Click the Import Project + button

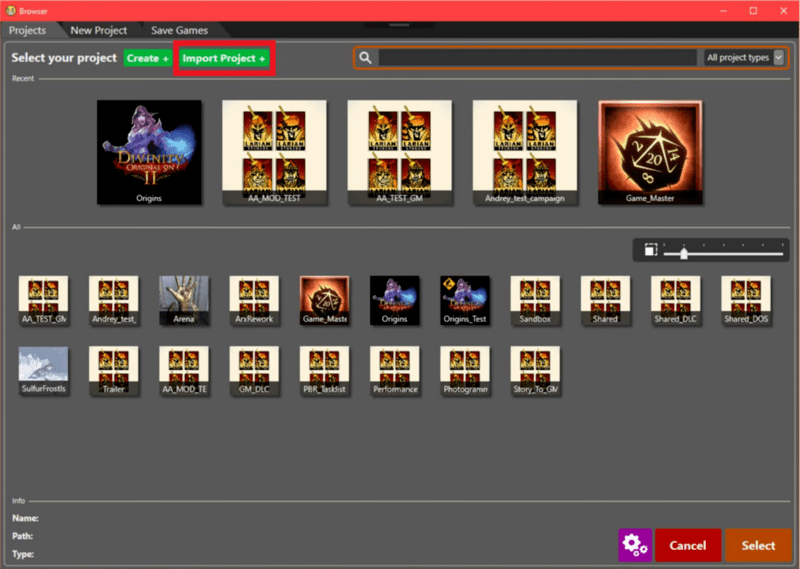pos(224,58)
